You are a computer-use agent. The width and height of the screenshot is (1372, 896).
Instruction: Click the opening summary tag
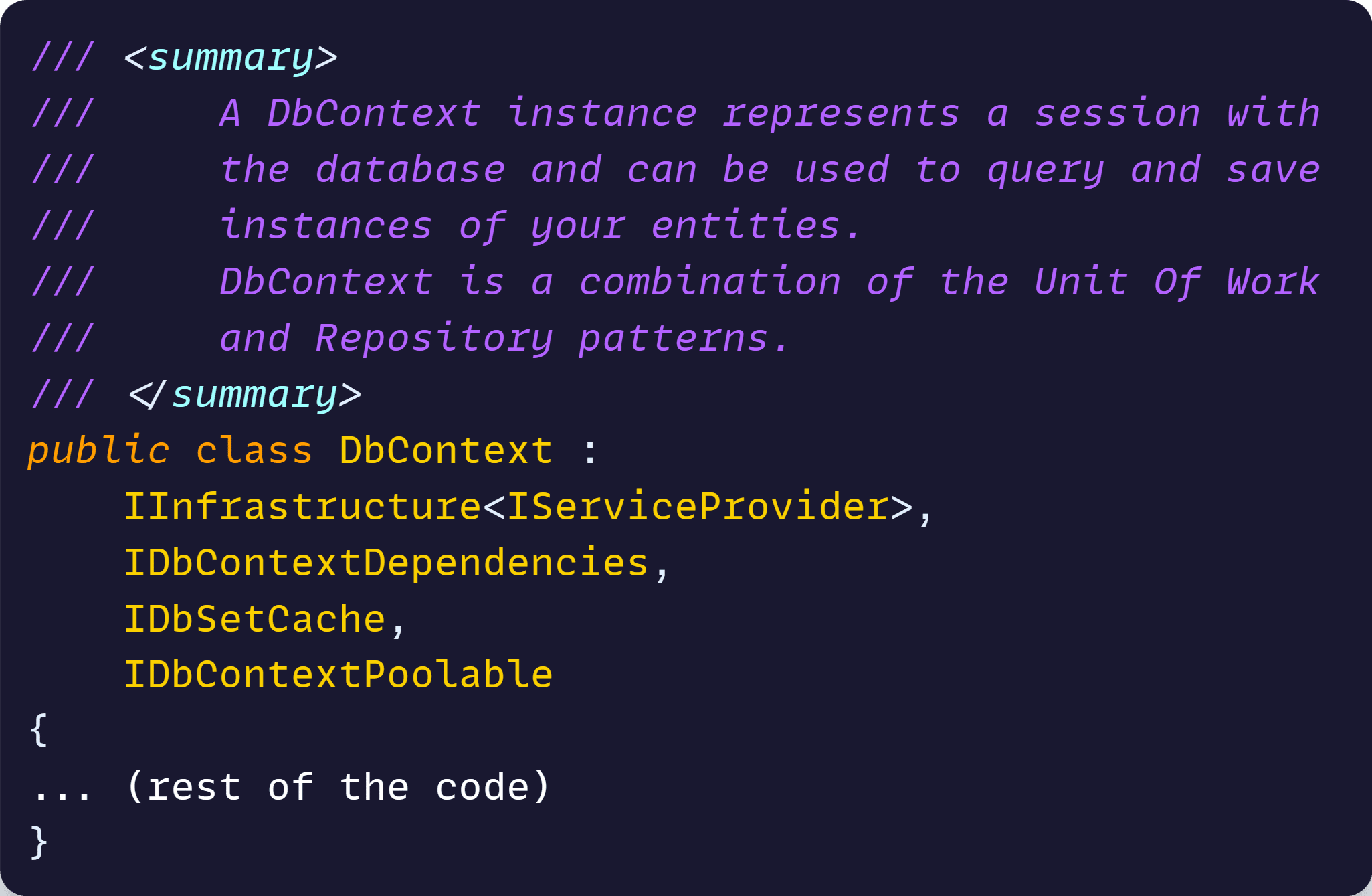[231, 58]
